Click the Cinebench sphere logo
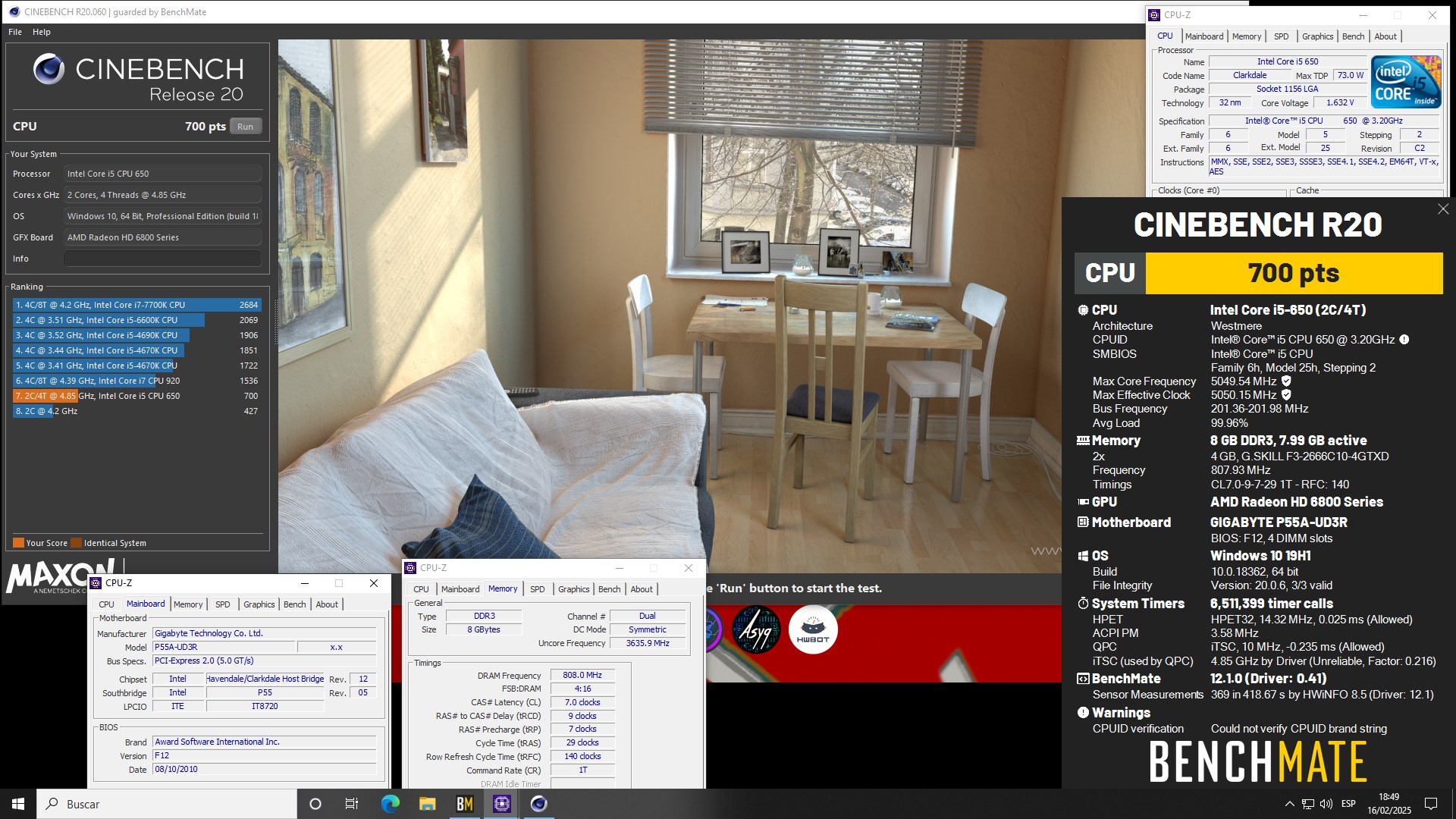This screenshot has height=819, width=1456. [49, 70]
